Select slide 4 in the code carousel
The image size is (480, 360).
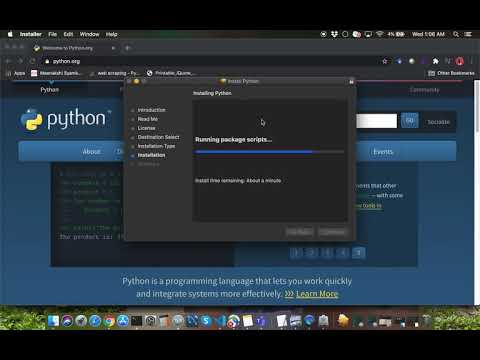(343, 253)
